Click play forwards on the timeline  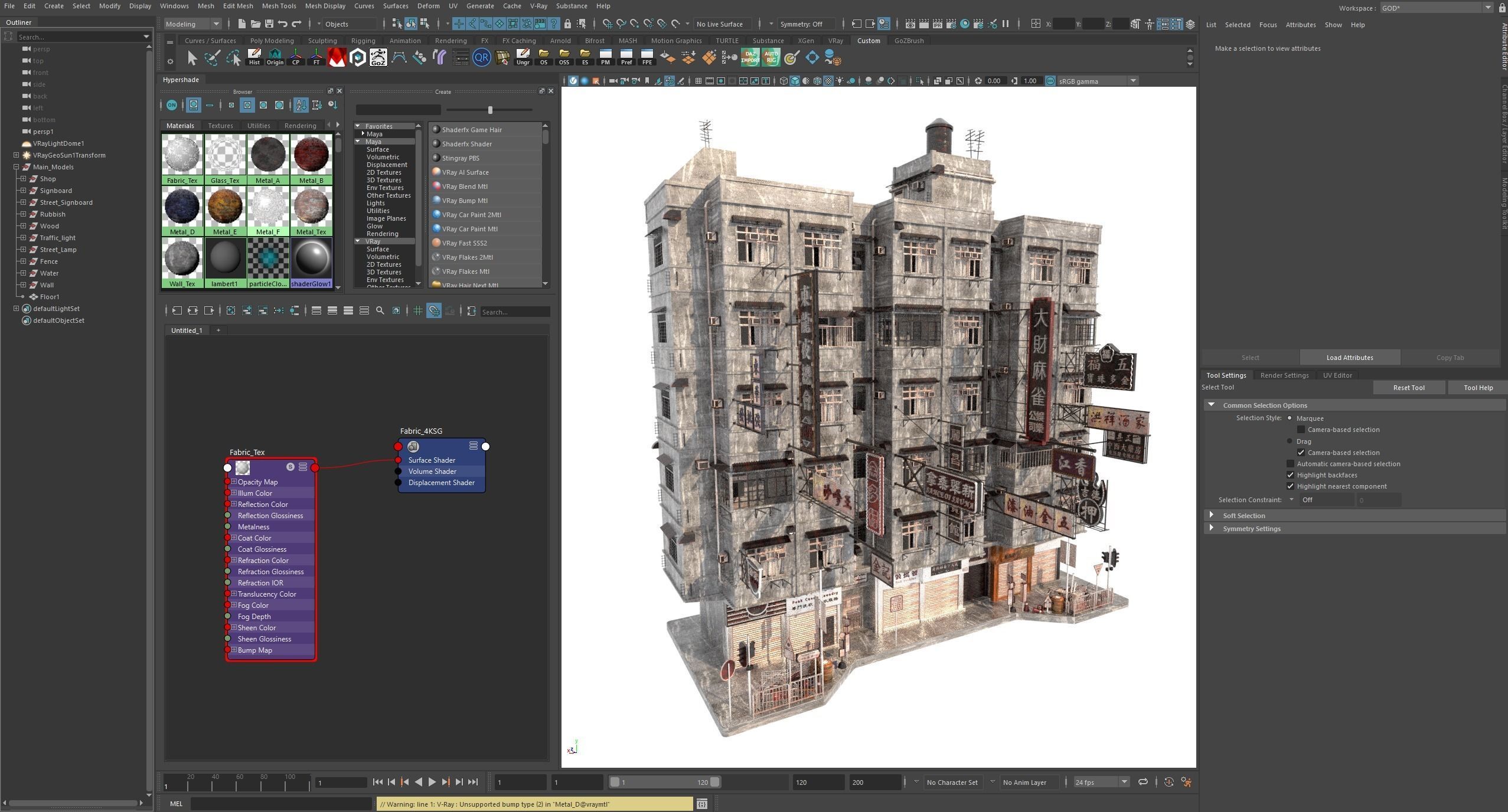432,782
